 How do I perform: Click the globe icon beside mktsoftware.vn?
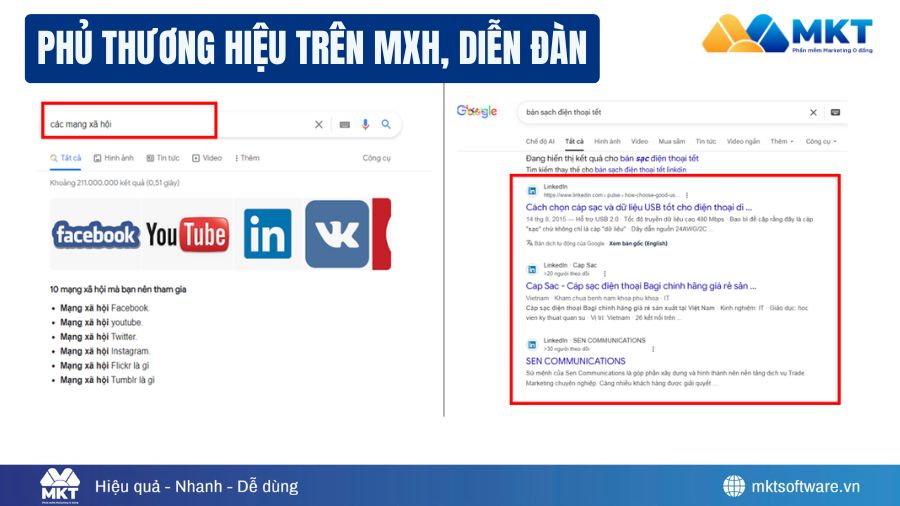(x=734, y=486)
